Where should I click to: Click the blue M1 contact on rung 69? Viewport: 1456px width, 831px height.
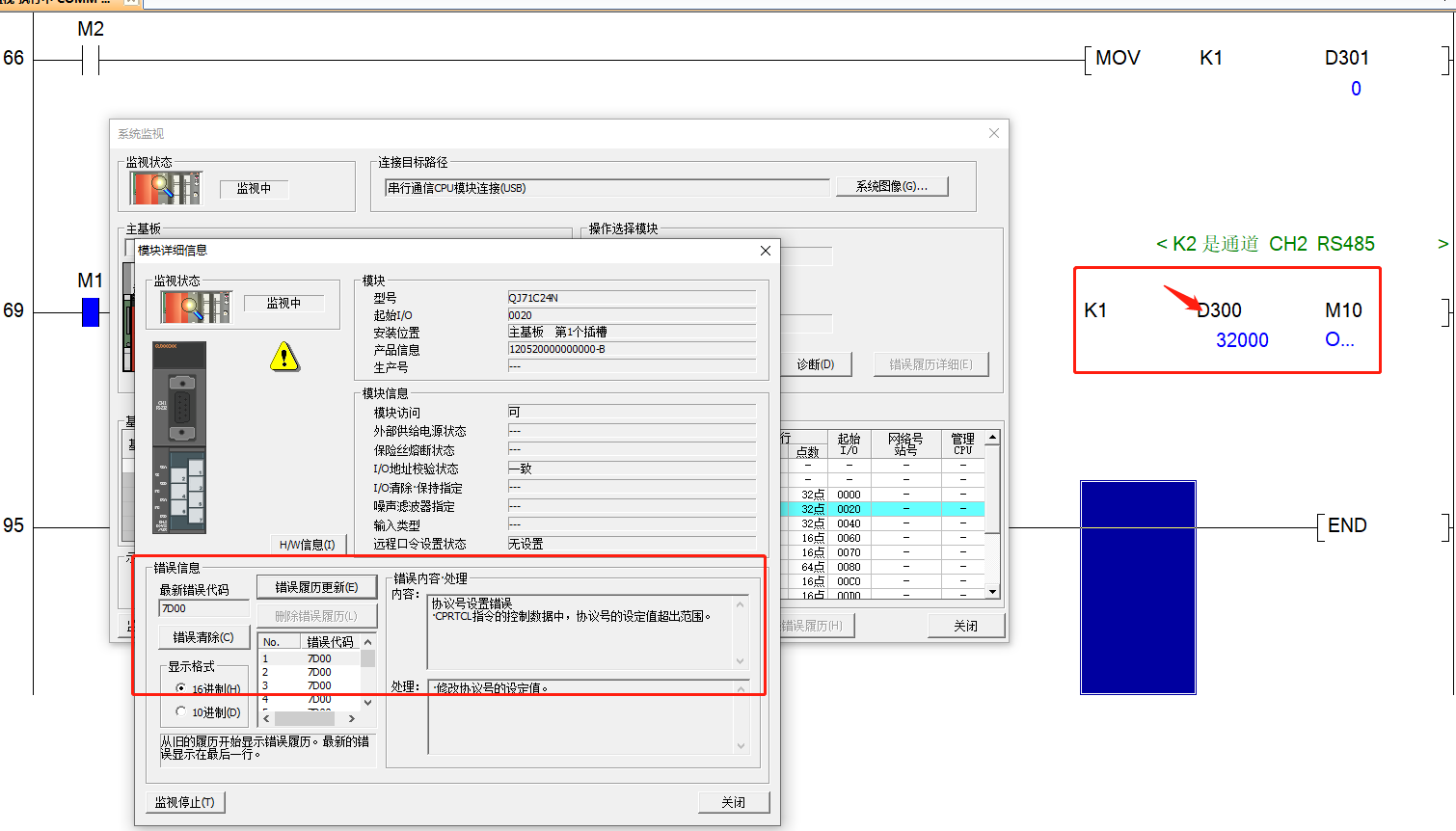click(x=91, y=312)
